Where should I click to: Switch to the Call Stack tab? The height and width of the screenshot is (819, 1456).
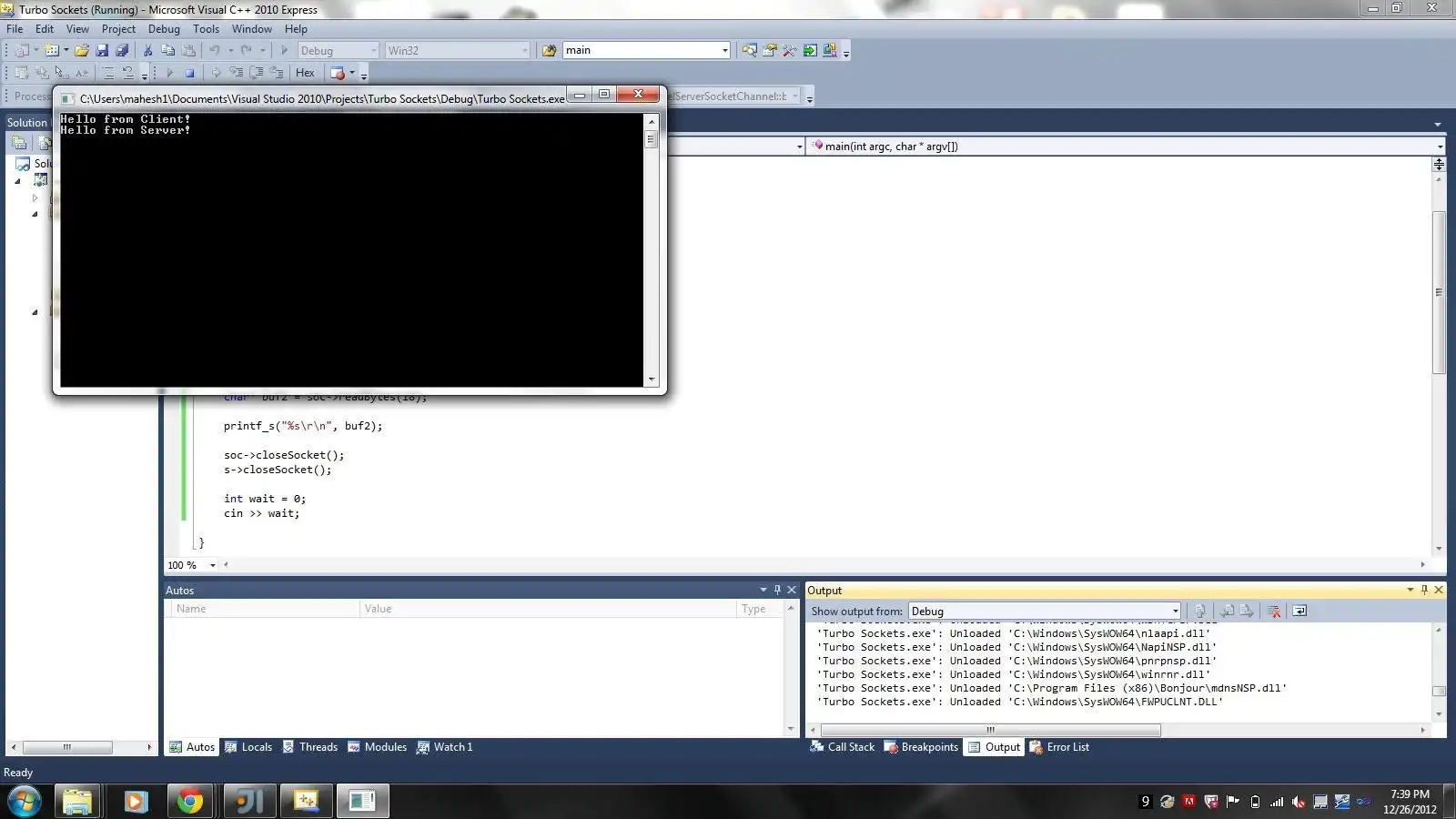pyautogui.click(x=842, y=747)
